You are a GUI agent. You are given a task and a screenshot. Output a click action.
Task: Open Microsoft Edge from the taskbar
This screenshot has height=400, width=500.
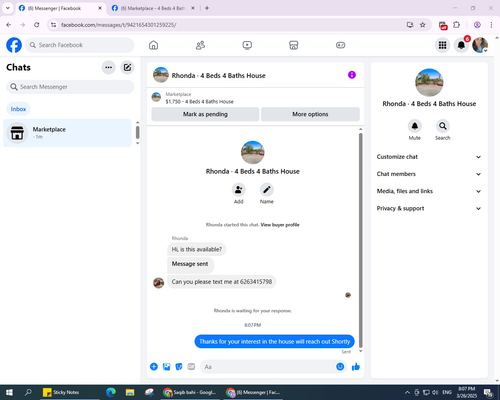coord(111,392)
